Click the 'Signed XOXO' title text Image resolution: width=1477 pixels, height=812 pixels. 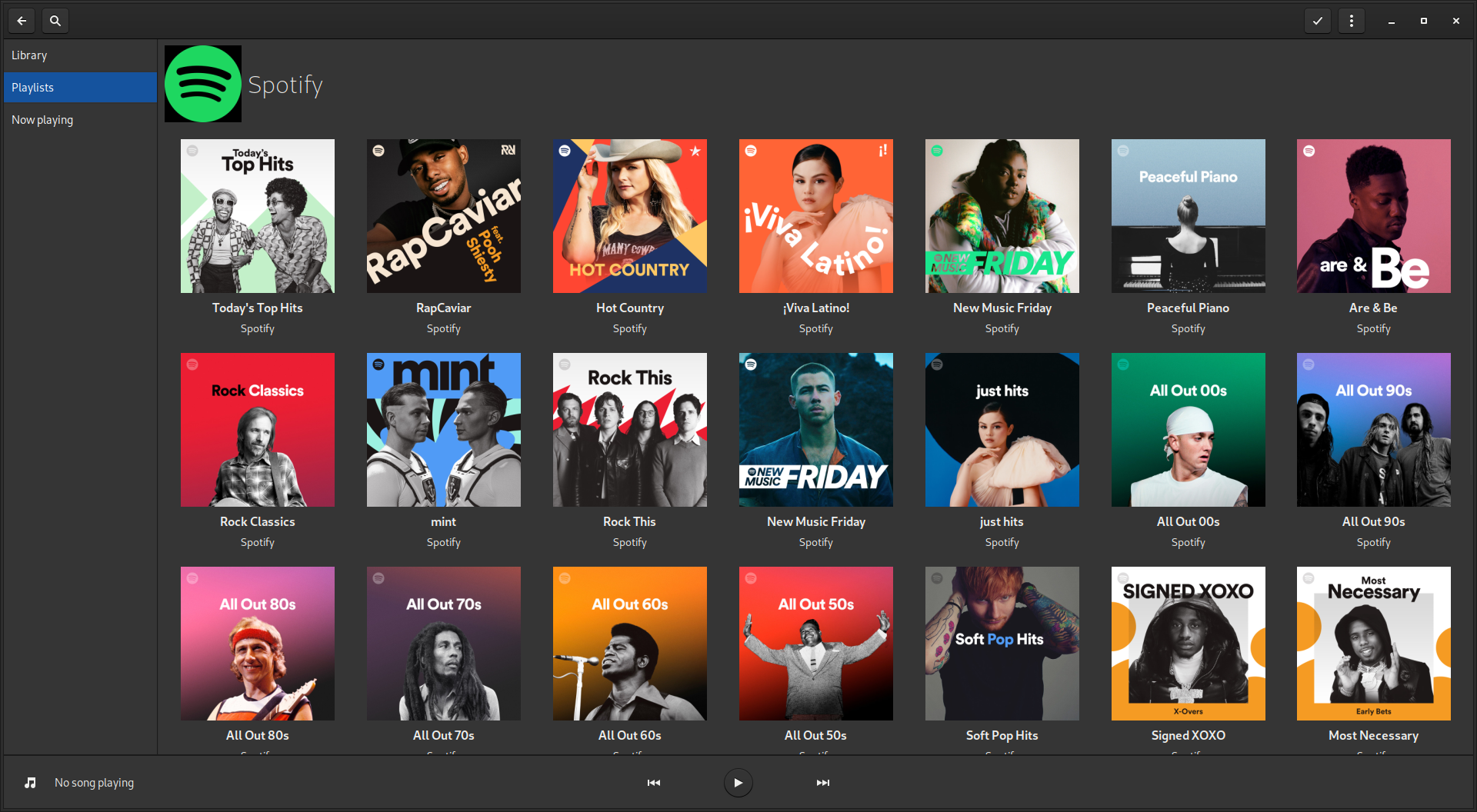(x=1189, y=735)
